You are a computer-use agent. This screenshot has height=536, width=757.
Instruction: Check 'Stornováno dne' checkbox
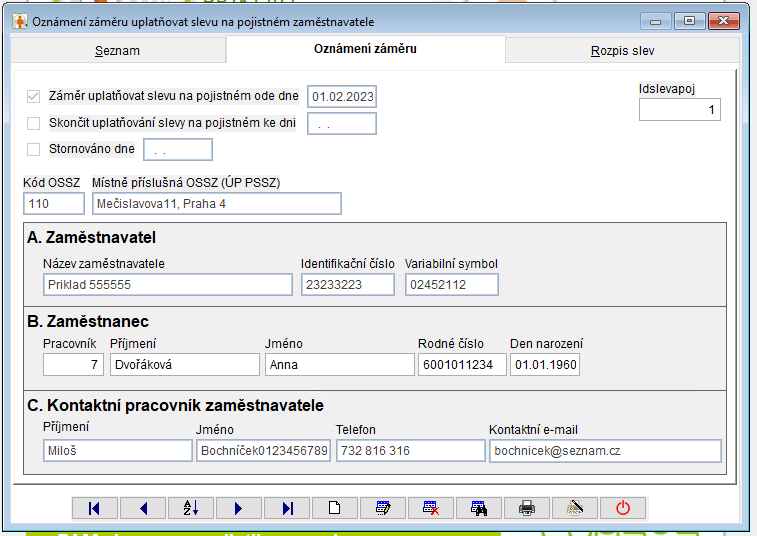coord(33,150)
